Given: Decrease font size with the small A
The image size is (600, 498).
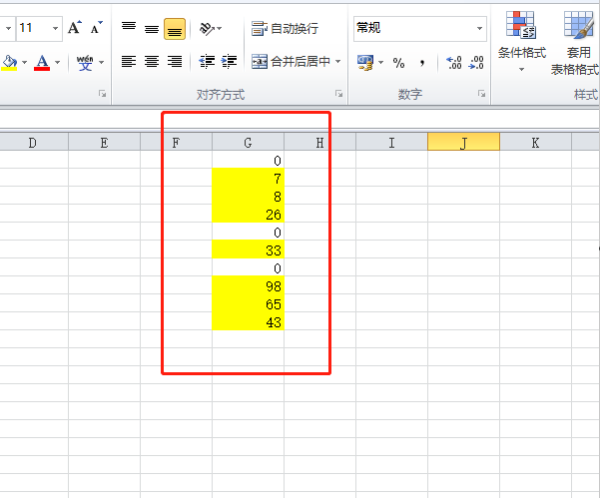Looking at the screenshot, I should point(96,28).
